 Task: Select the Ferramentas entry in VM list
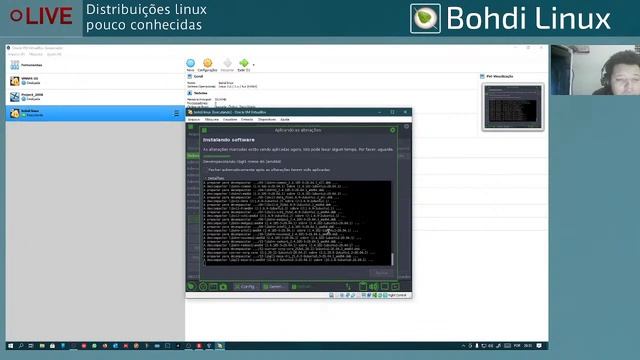(x=95, y=65)
